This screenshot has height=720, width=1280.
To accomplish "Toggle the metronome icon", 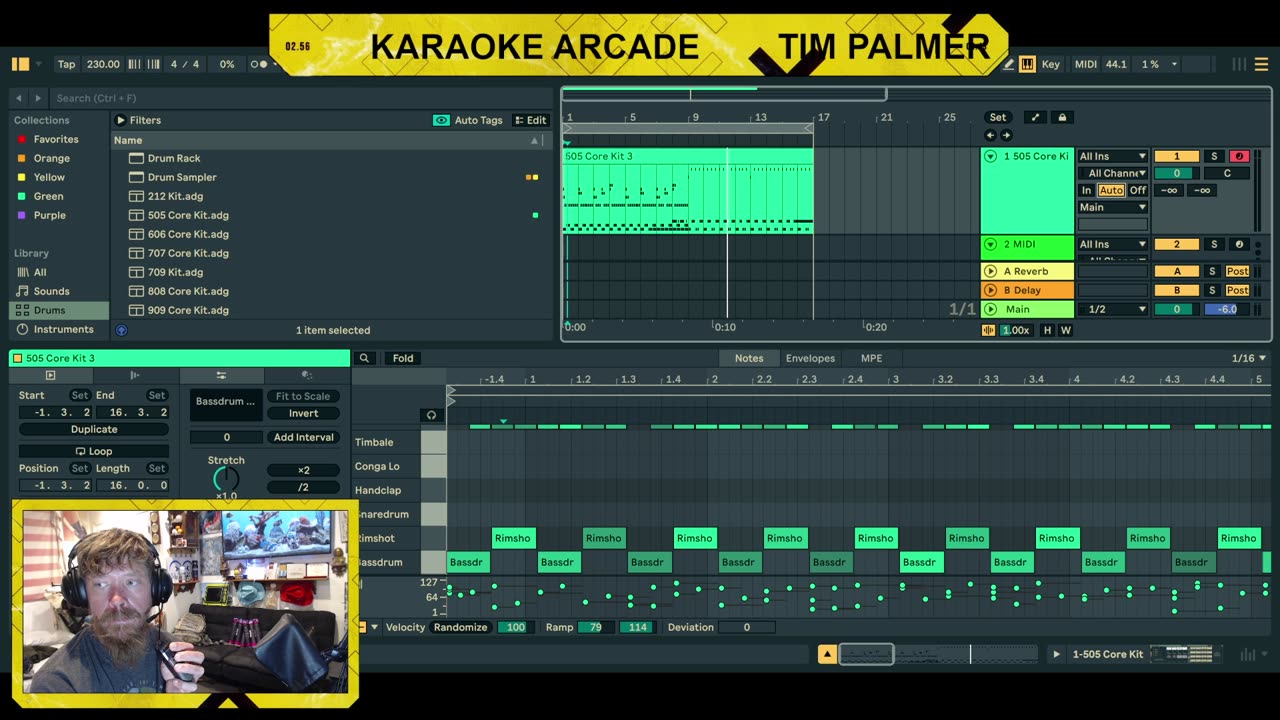I will tap(258, 64).
